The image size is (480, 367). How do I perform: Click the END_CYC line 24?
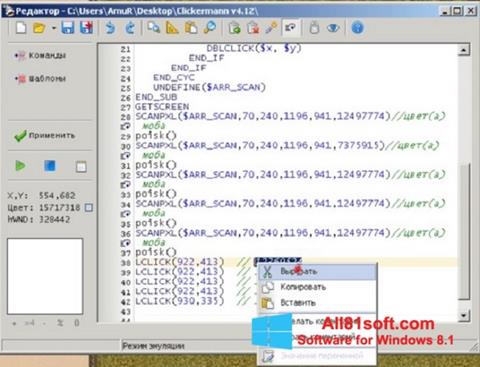click(x=174, y=78)
